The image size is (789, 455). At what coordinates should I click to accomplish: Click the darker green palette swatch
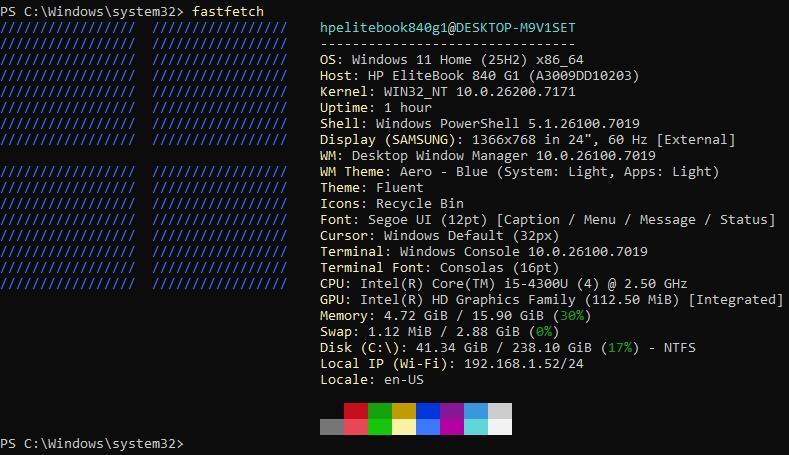tap(380, 411)
